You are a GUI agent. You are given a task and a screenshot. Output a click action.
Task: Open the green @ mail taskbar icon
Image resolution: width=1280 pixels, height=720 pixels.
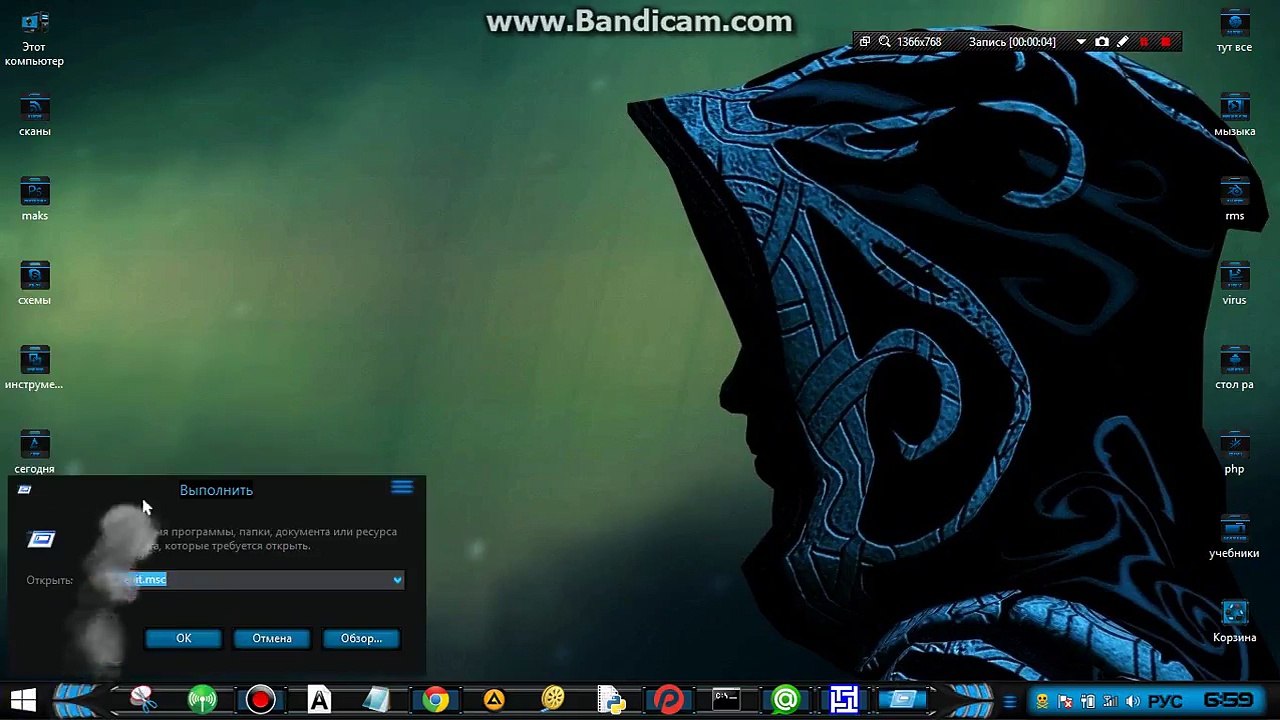coord(786,700)
